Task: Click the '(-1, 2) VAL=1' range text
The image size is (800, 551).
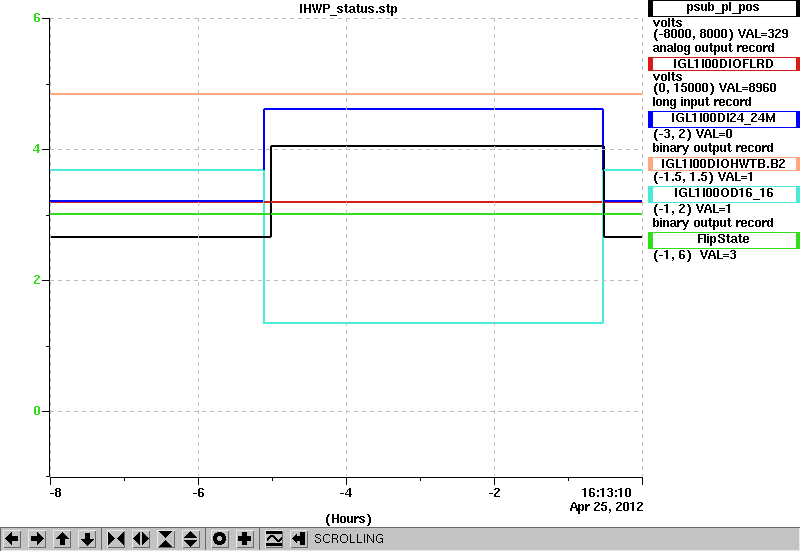Action: (692, 209)
